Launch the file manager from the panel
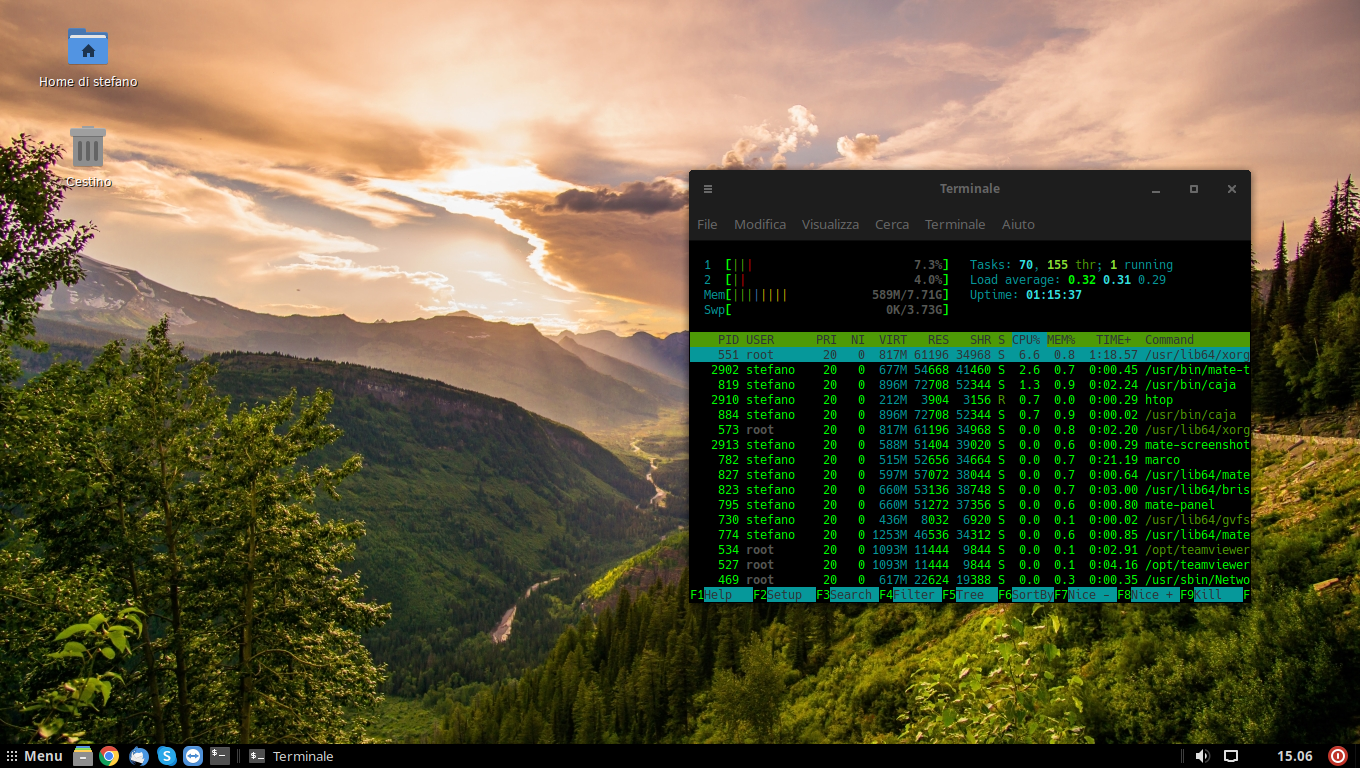 (83, 756)
